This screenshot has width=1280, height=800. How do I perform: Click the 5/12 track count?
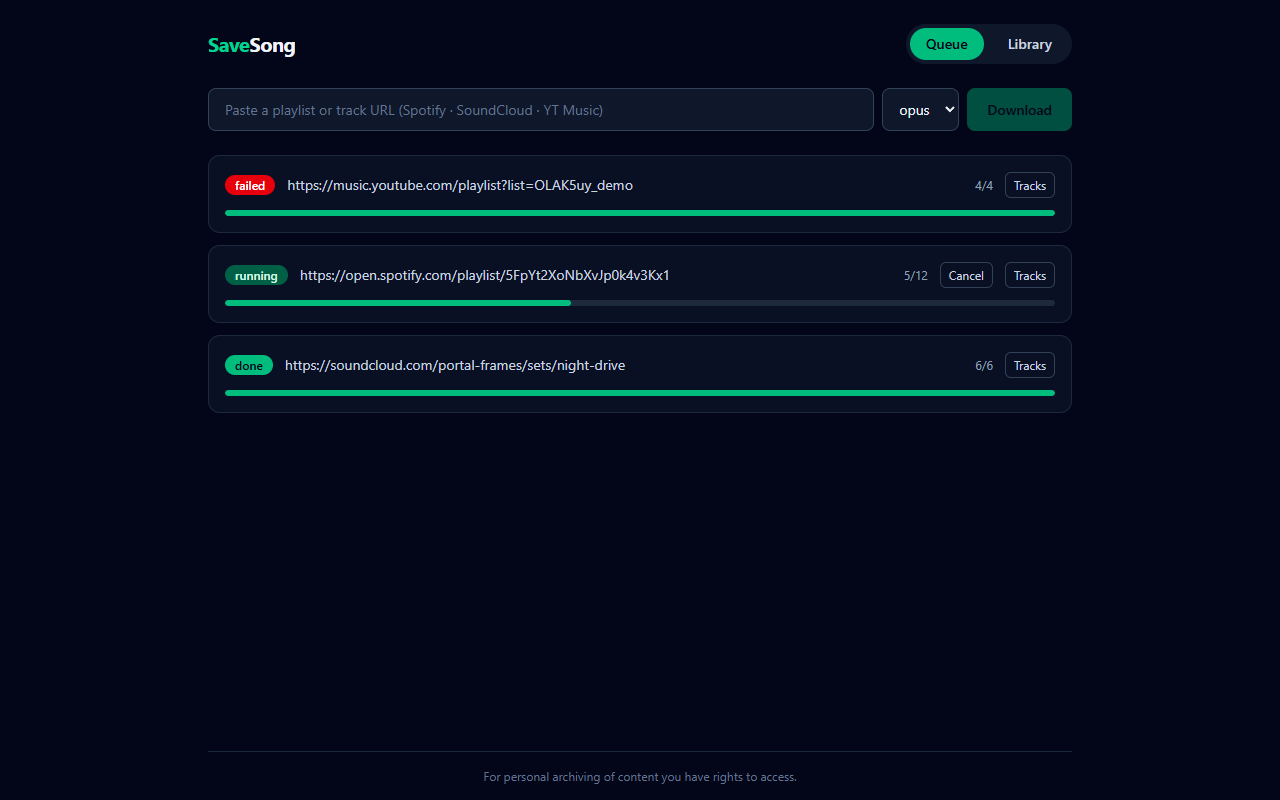tap(916, 275)
